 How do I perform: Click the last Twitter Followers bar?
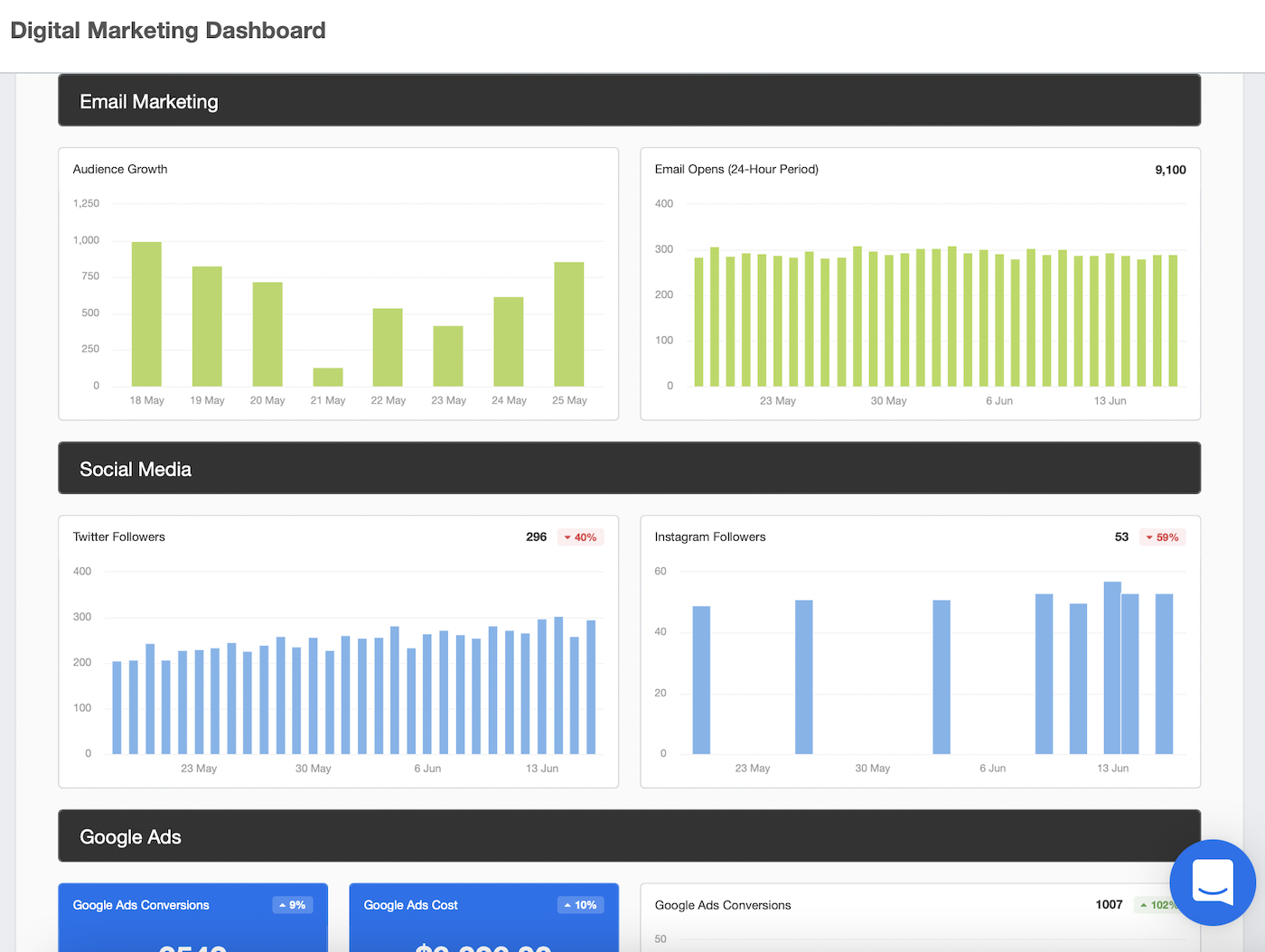coord(591,687)
